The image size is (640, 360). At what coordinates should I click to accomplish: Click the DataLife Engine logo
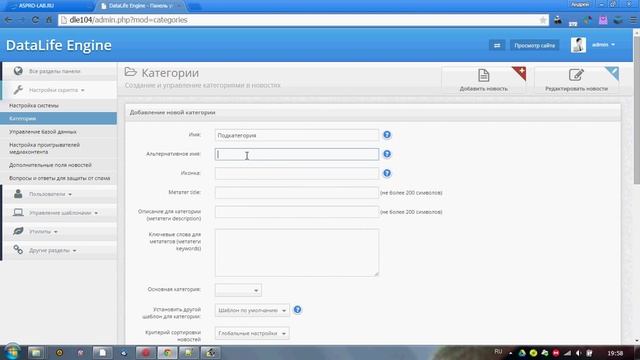pyautogui.click(x=59, y=45)
